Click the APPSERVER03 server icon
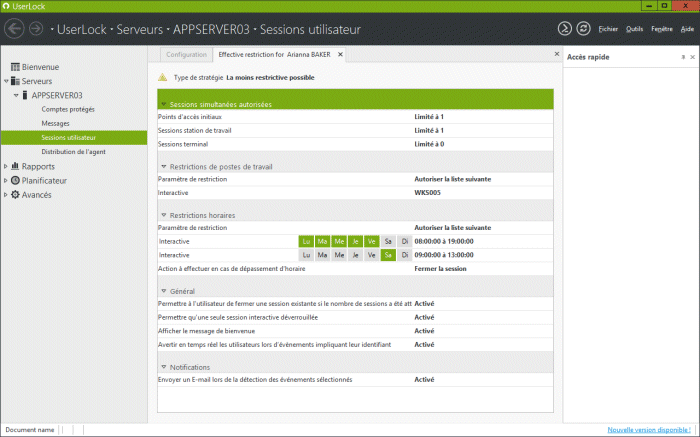This screenshot has height=437, width=700. (25, 95)
